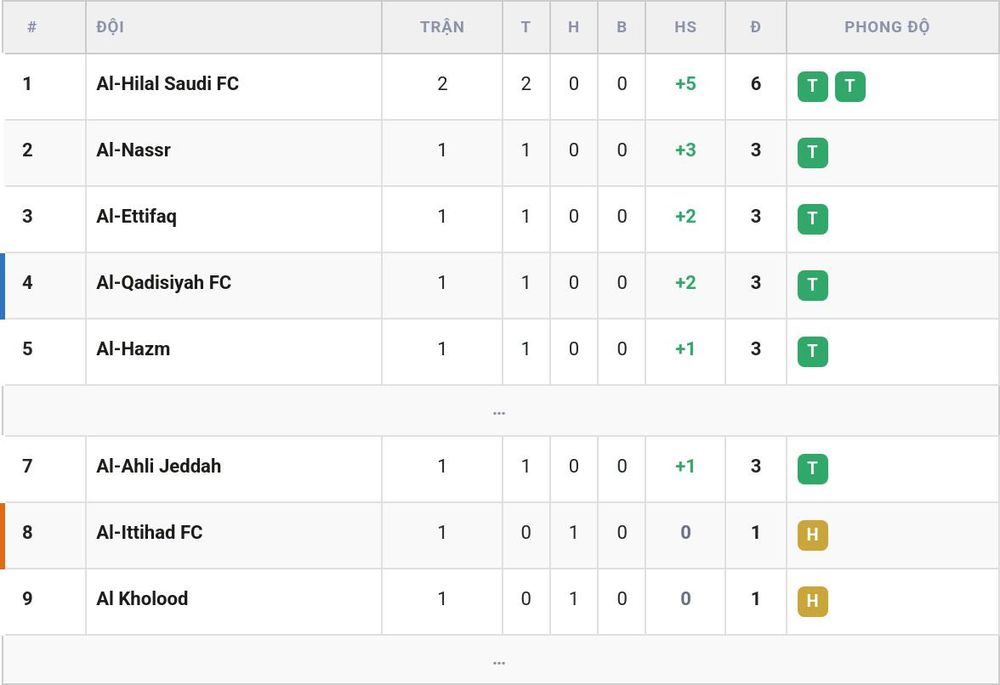Click Al-Ahli Jeddah's green T form badge
The width and height of the screenshot is (1000, 685).
pyautogui.click(x=812, y=469)
